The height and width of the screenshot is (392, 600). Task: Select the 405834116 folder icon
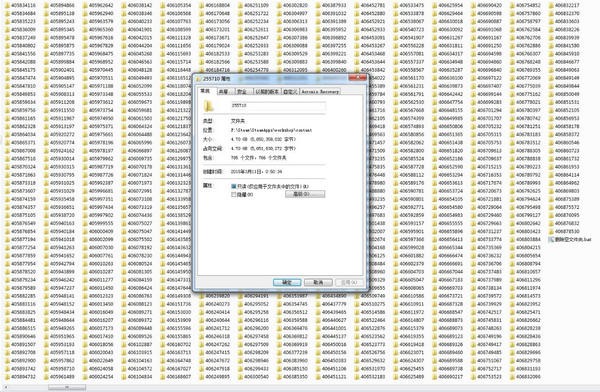click(7, 5)
